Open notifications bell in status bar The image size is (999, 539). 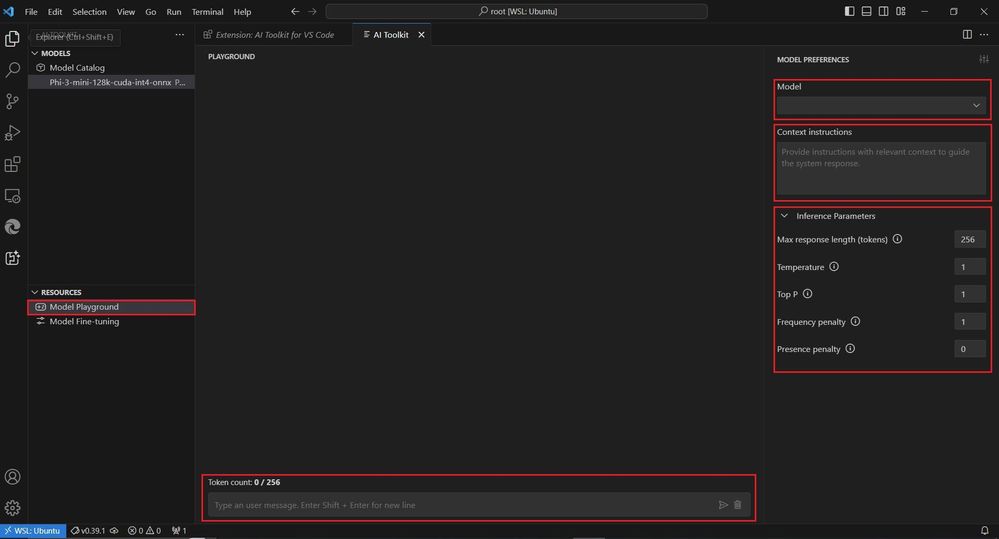pos(984,530)
